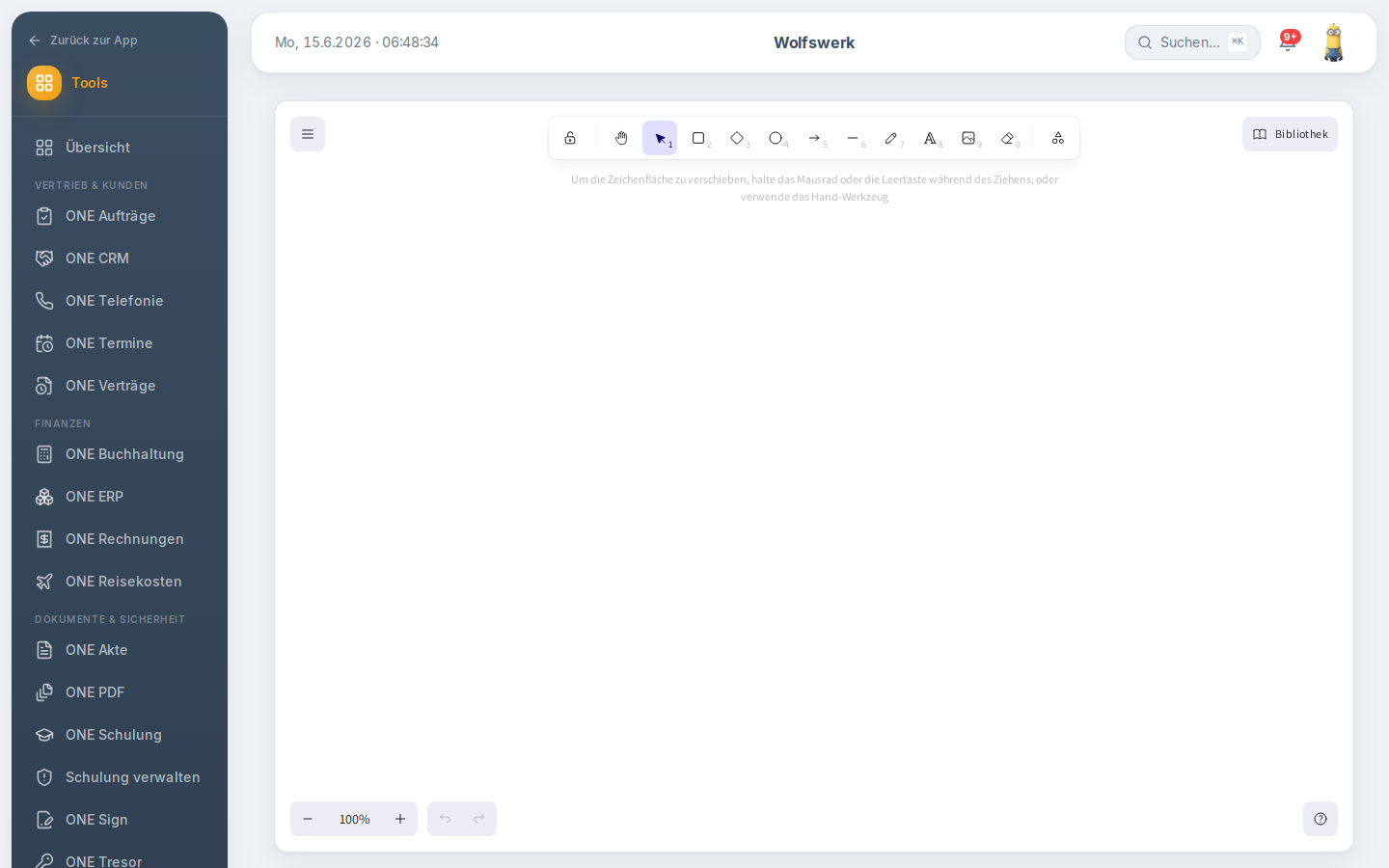
Task: Select the Rectangle tool
Action: 698,138
